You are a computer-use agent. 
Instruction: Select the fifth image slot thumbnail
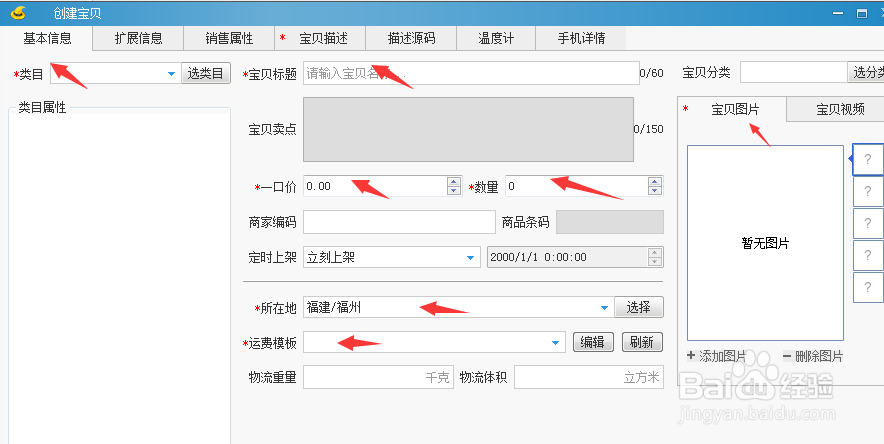click(x=868, y=287)
